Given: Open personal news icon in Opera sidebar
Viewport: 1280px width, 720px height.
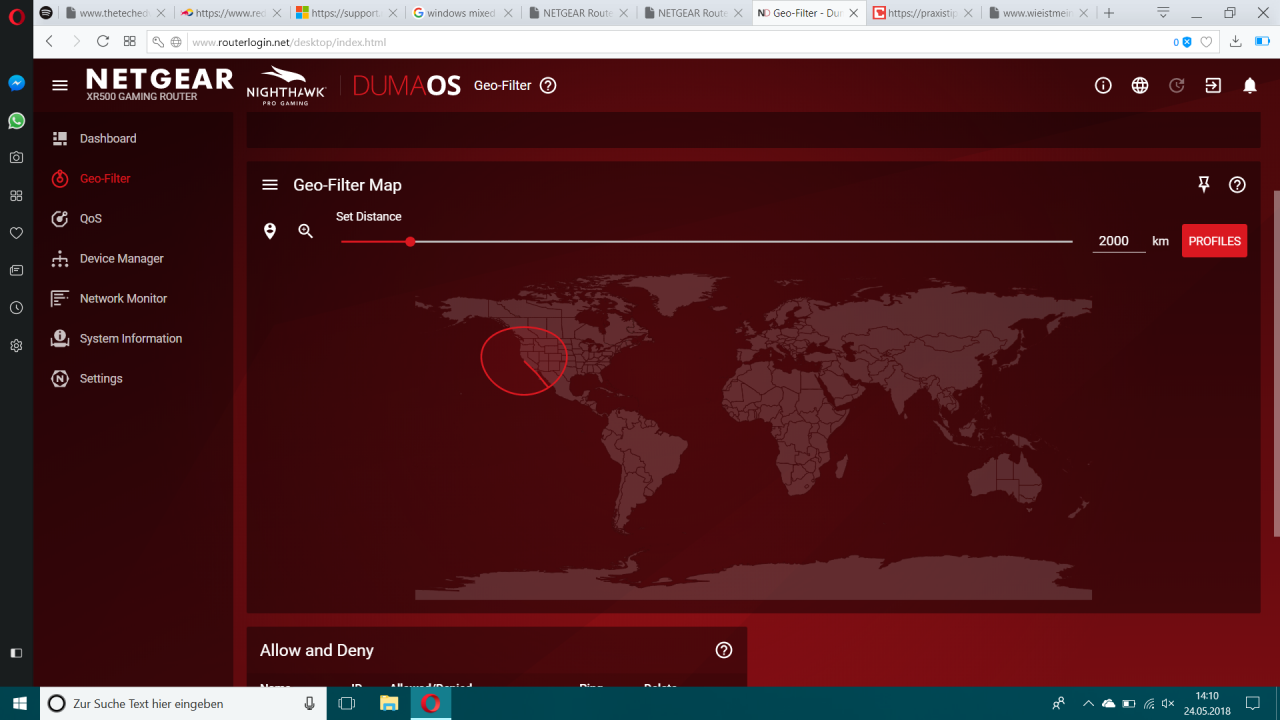Looking at the screenshot, I should point(16,270).
